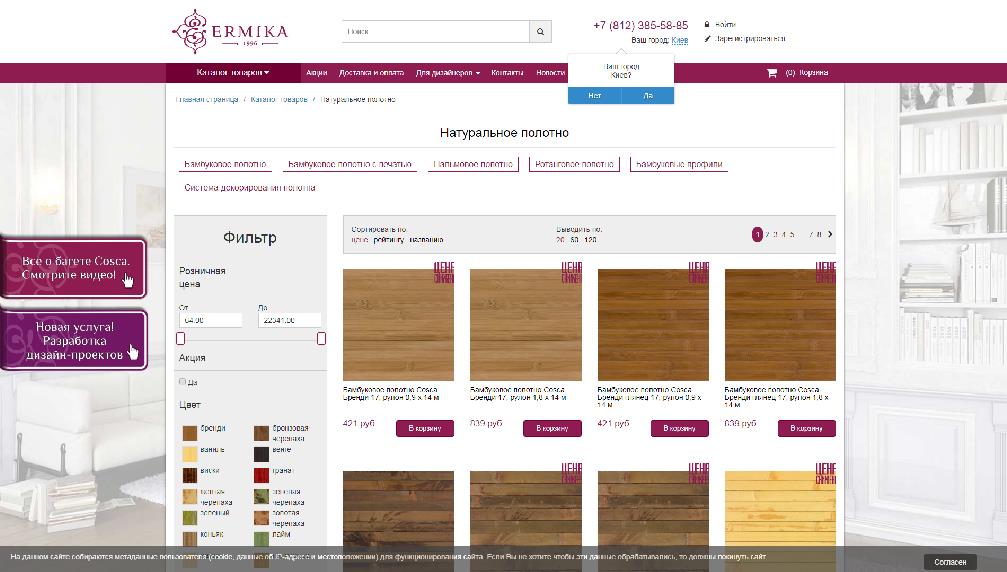Go to page 2 in pagination
1007x572 pixels.
coord(767,234)
